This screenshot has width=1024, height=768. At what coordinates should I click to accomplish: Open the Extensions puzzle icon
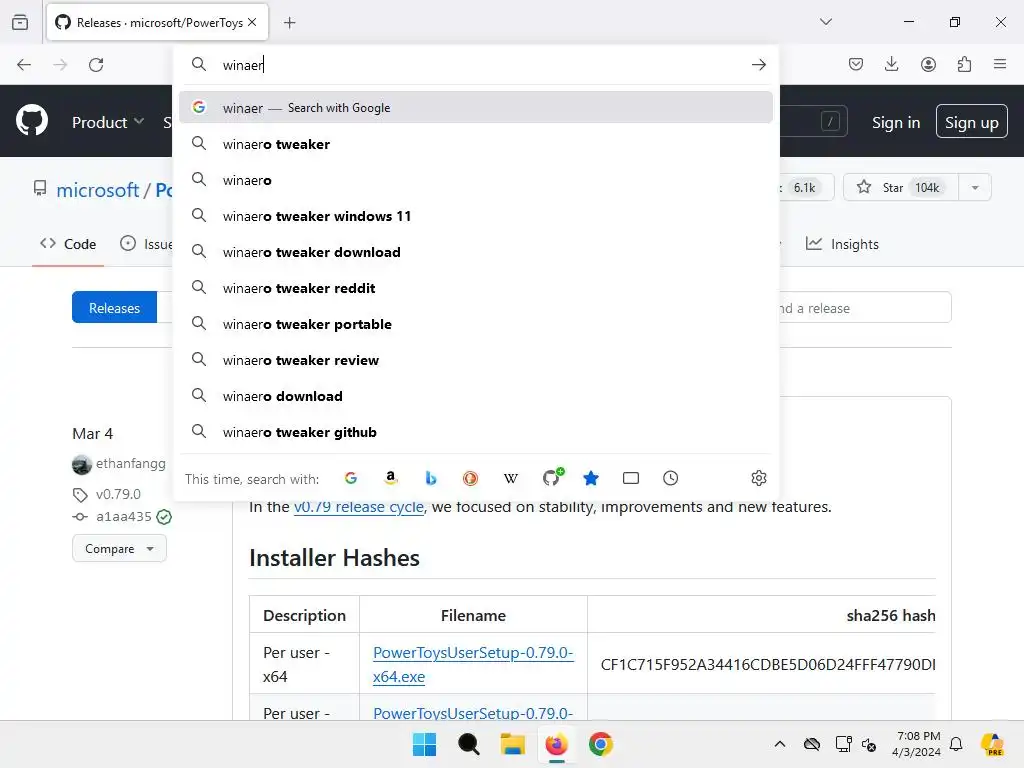point(964,64)
